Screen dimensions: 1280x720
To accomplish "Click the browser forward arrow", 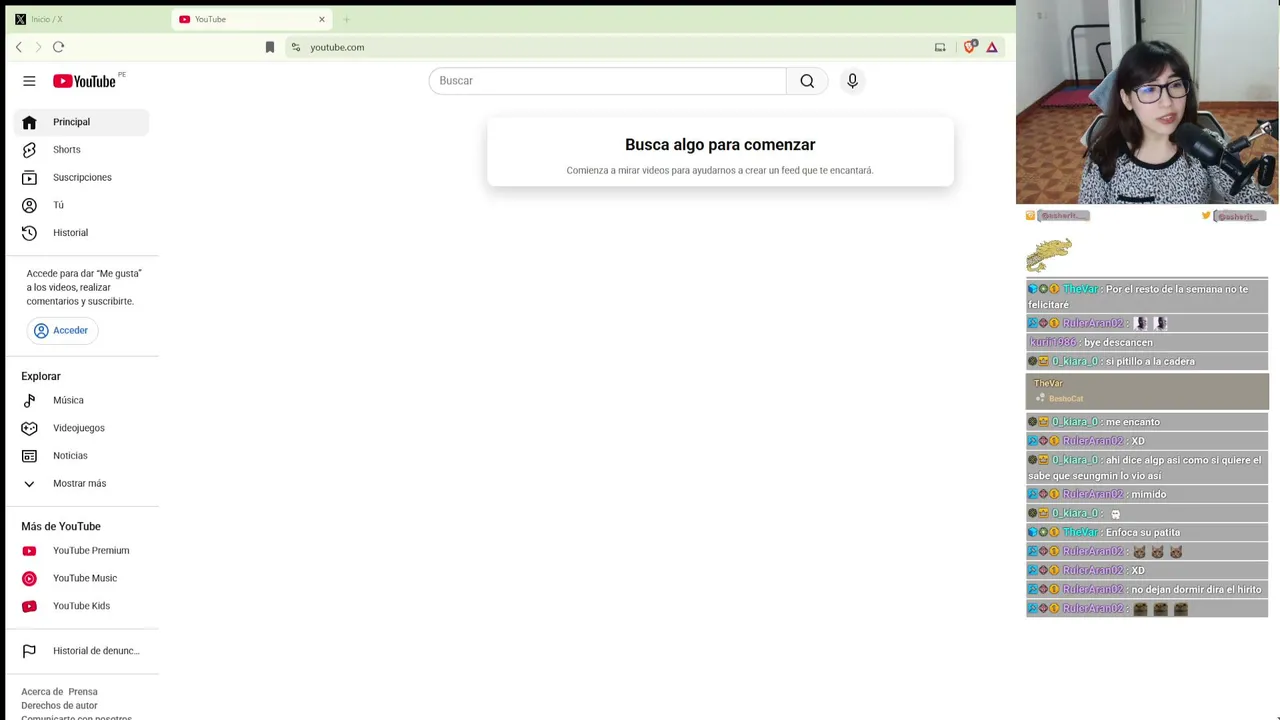I will coord(39,47).
